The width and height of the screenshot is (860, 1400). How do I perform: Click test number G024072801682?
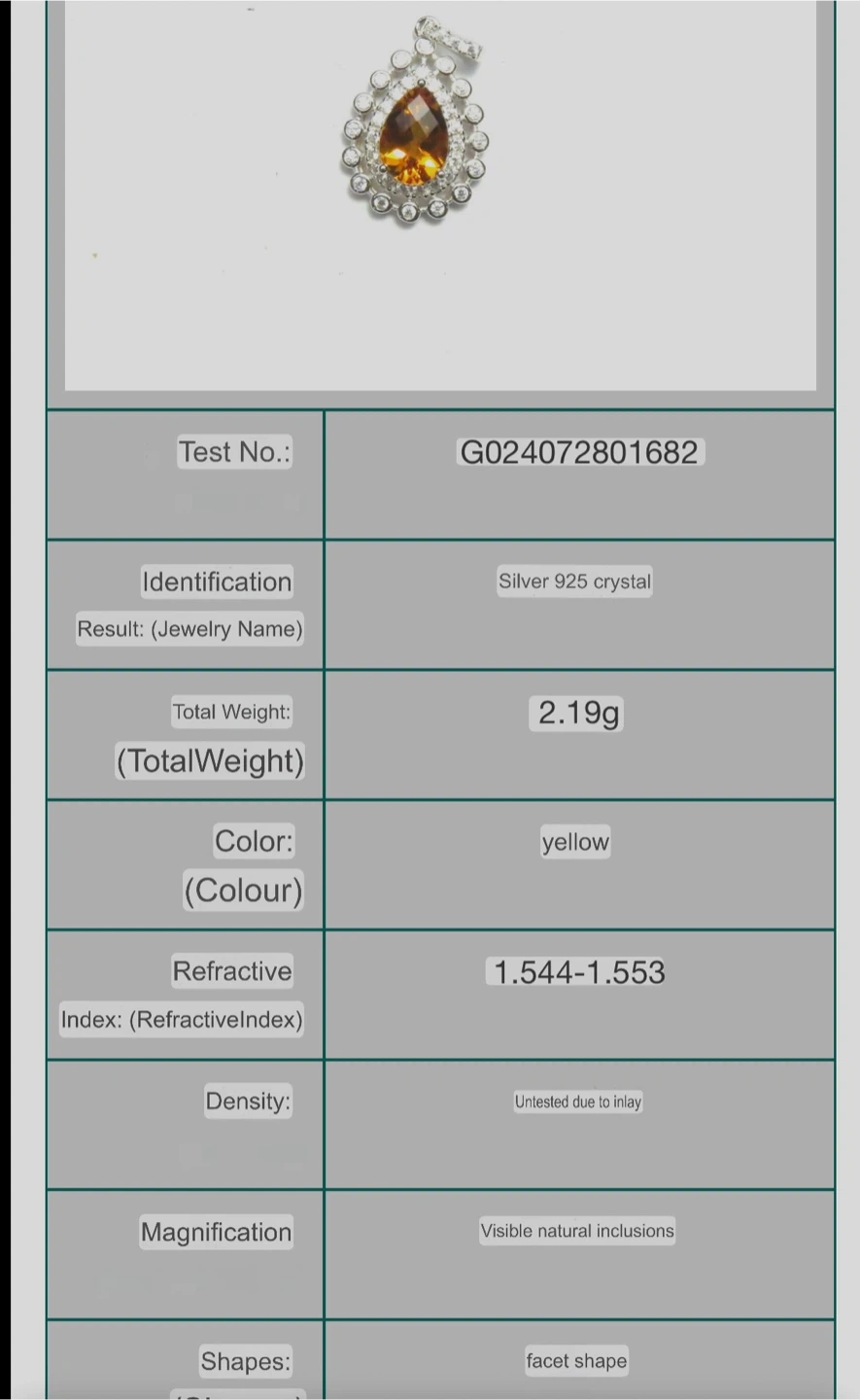click(579, 452)
